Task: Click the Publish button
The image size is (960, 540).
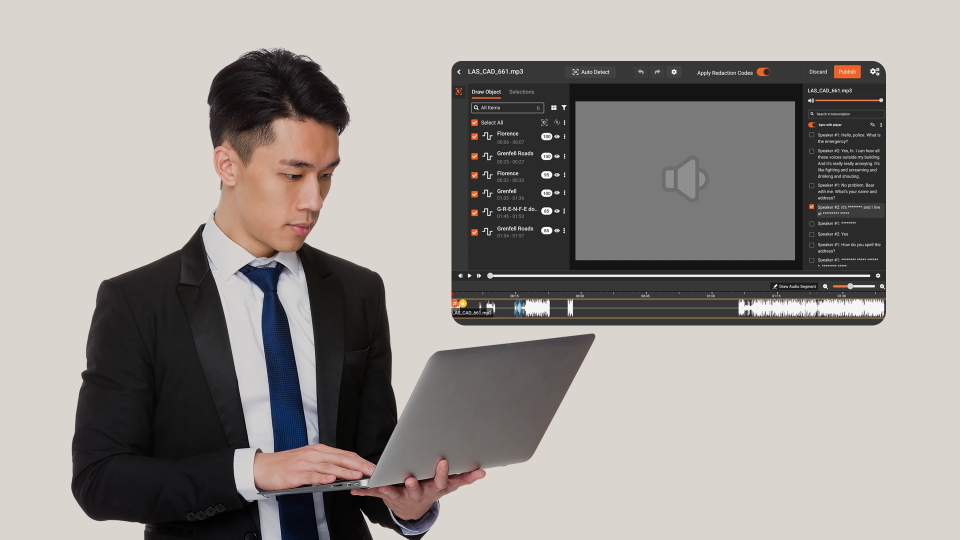Action: click(x=847, y=72)
